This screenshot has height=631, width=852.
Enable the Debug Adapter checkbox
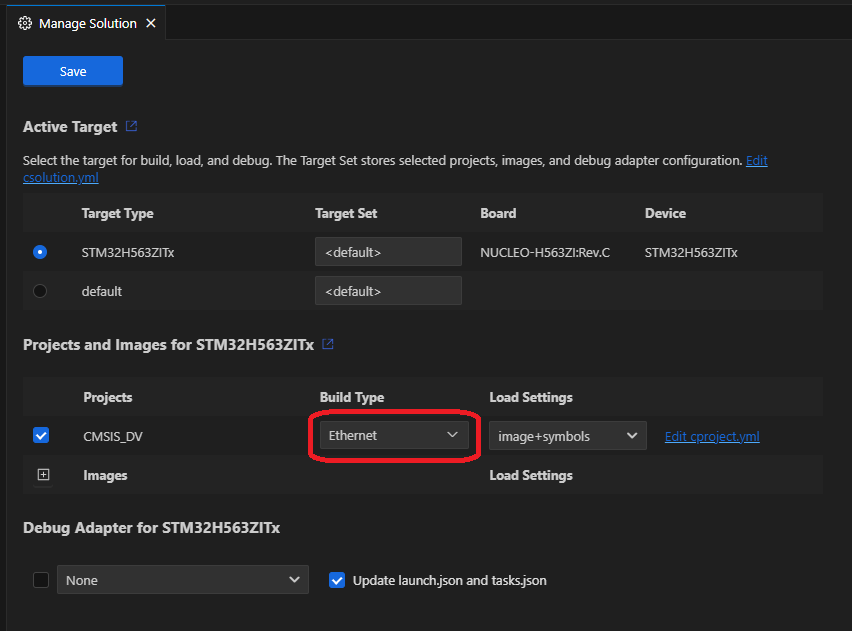pyautogui.click(x=40, y=580)
